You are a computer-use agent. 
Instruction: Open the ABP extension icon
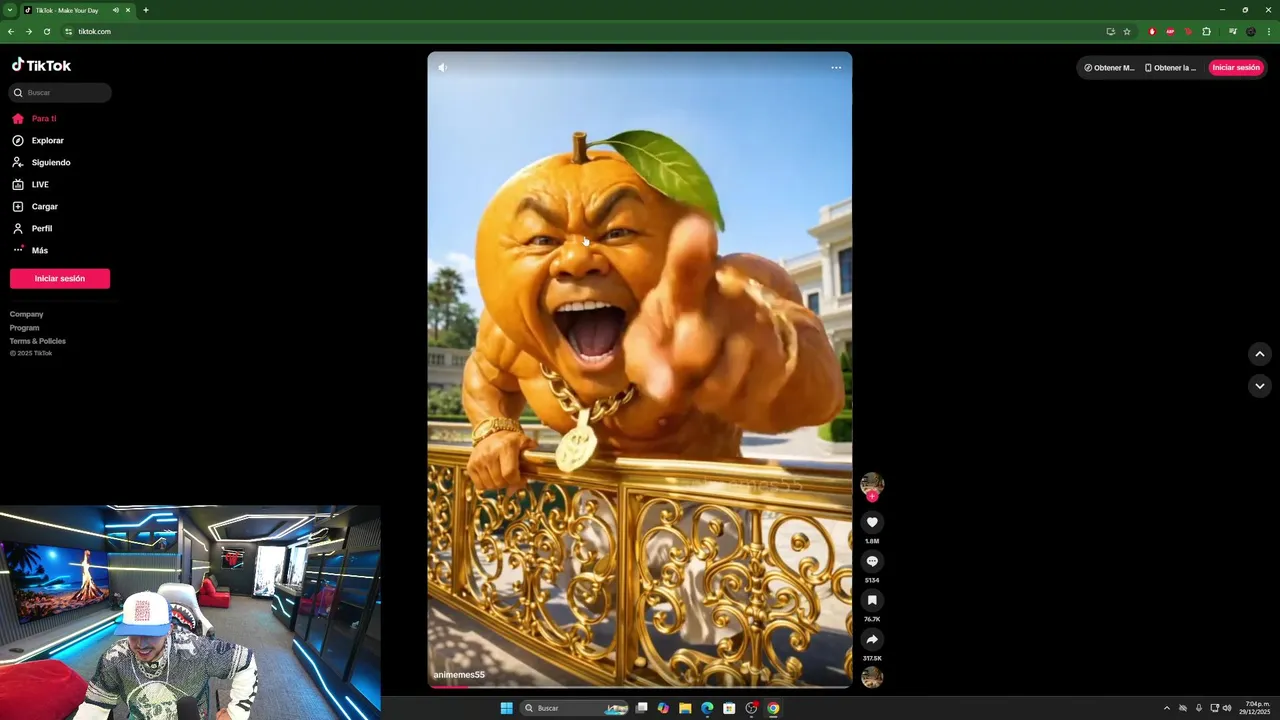(x=1170, y=31)
